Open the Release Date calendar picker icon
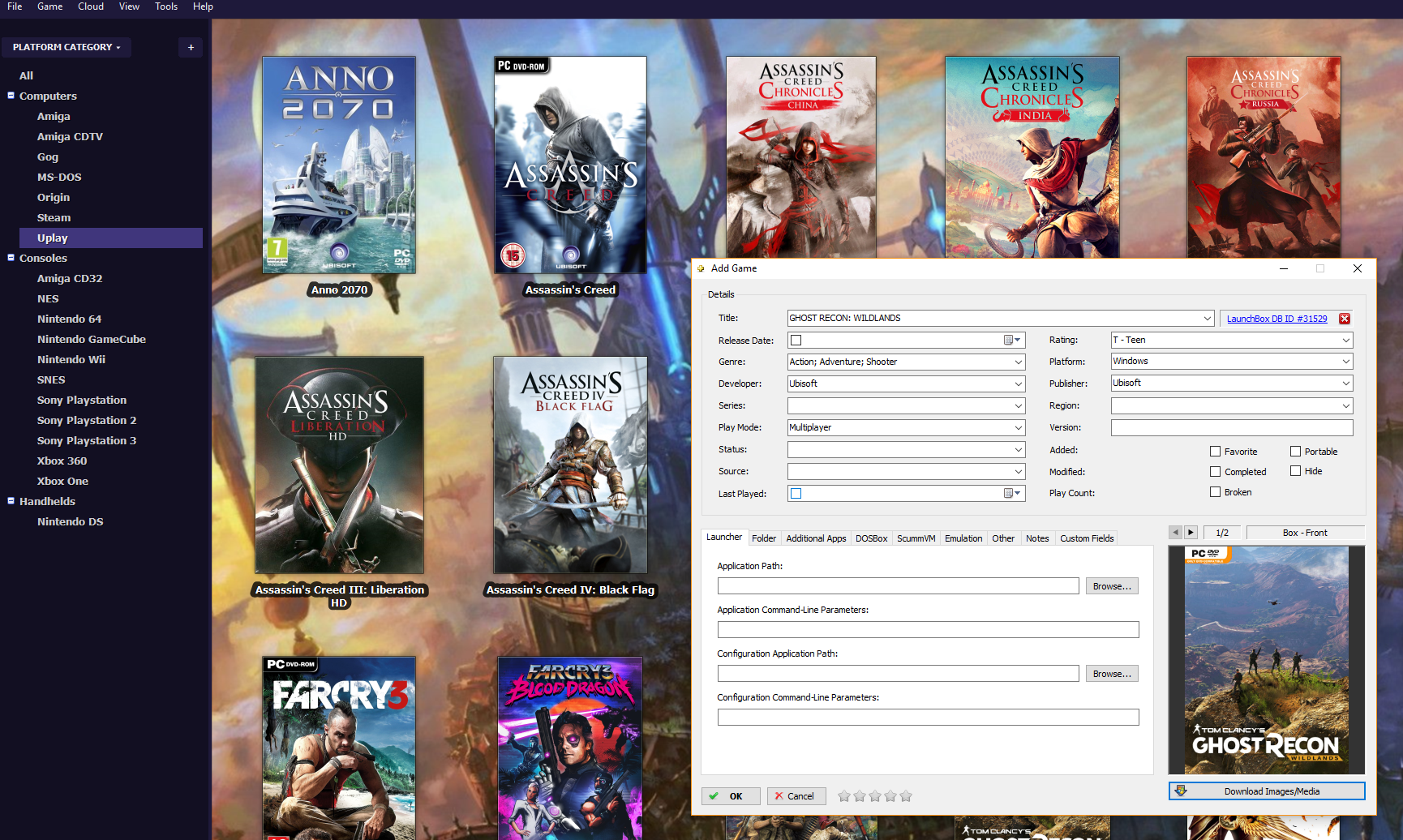Image resolution: width=1403 pixels, height=840 pixels. tap(1012, 341)
